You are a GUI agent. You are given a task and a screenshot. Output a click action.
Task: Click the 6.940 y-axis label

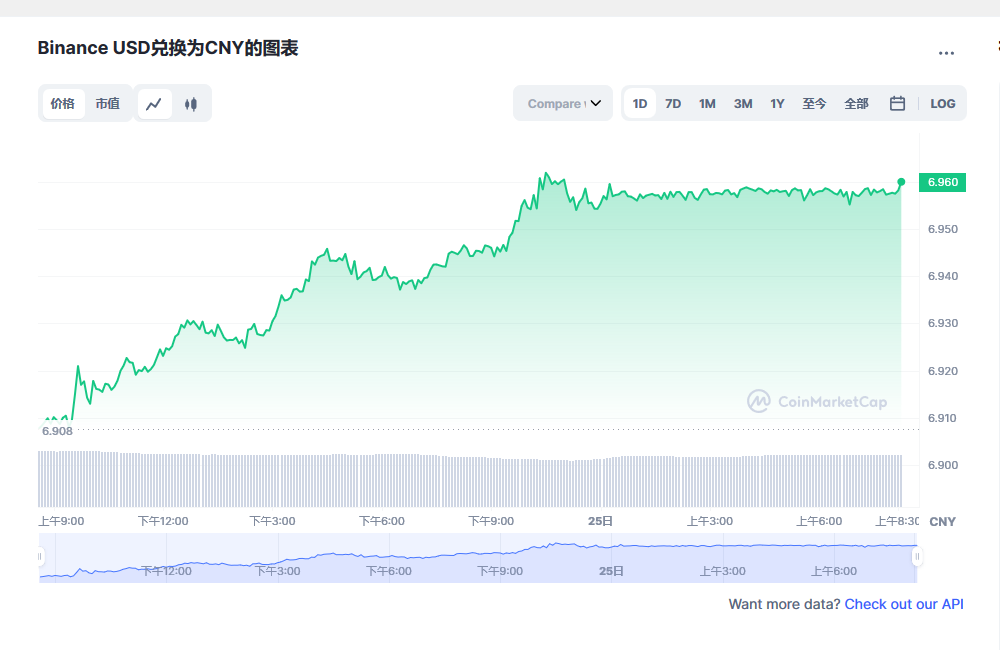coord(943,276)
